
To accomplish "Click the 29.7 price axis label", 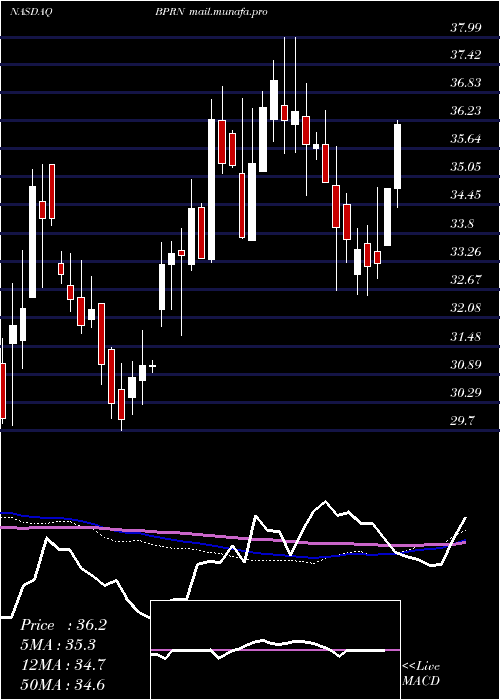I will tap(462, 421).
